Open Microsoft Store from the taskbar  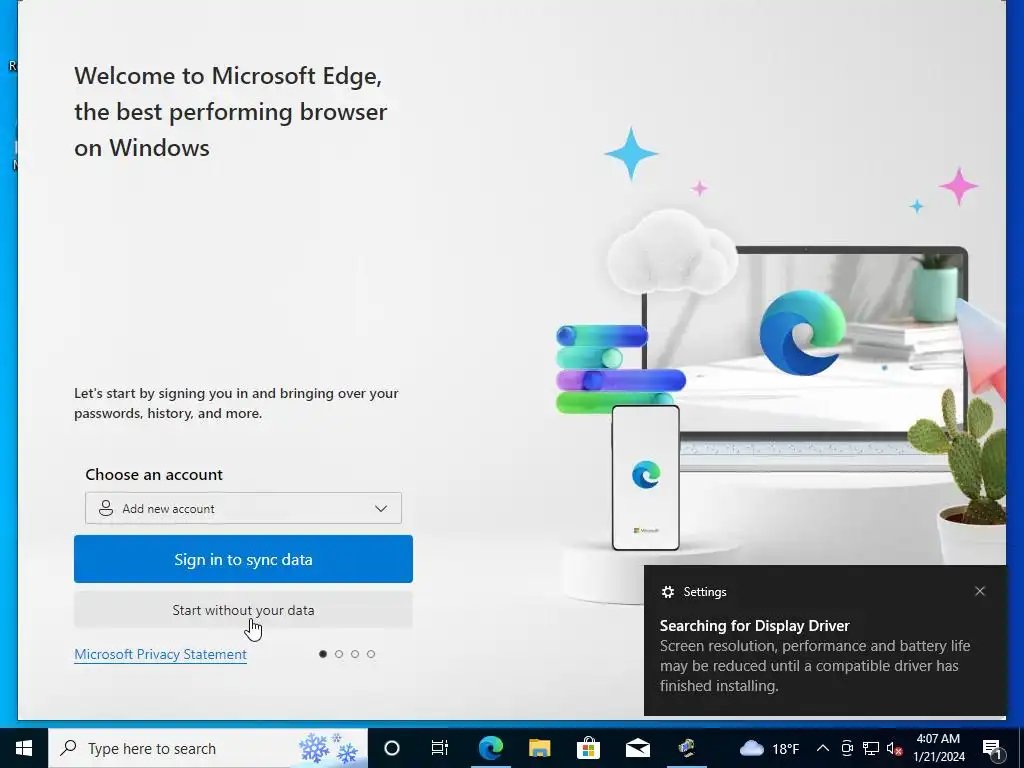click(x=588, y=748)
